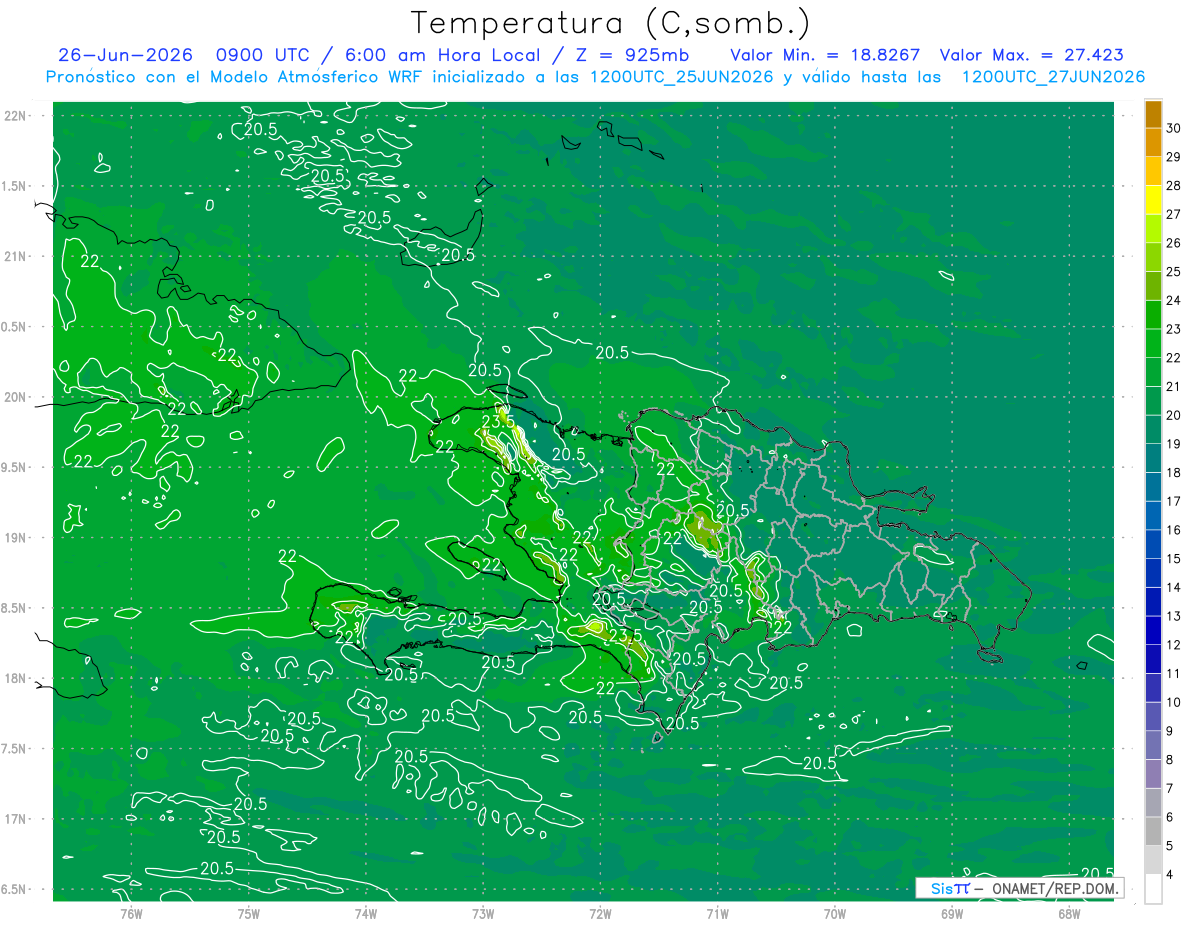
Task: Pick the lime legend swatch between 26 and 27
Action: point(1153,228)
